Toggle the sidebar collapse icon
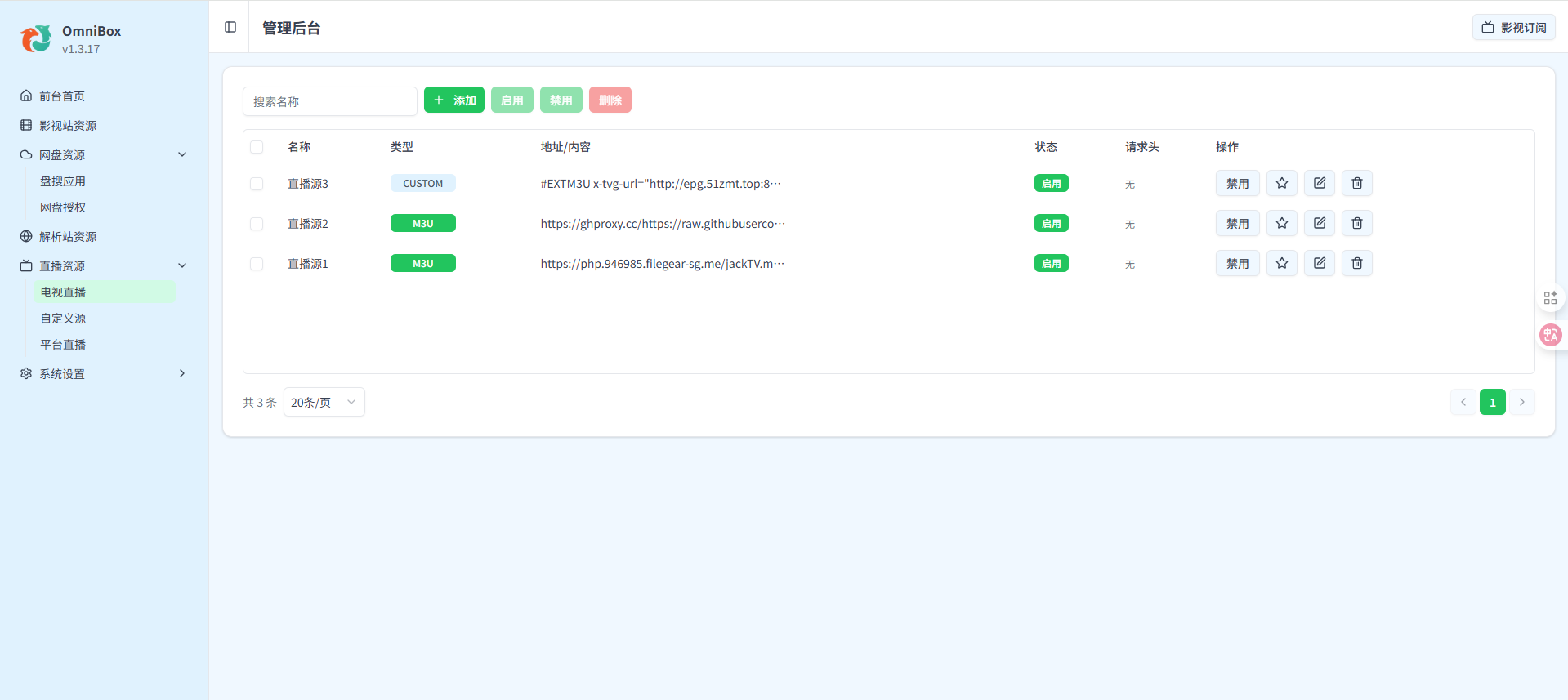This screenshot has width=1568, height=700. click(x=230, y=27)
